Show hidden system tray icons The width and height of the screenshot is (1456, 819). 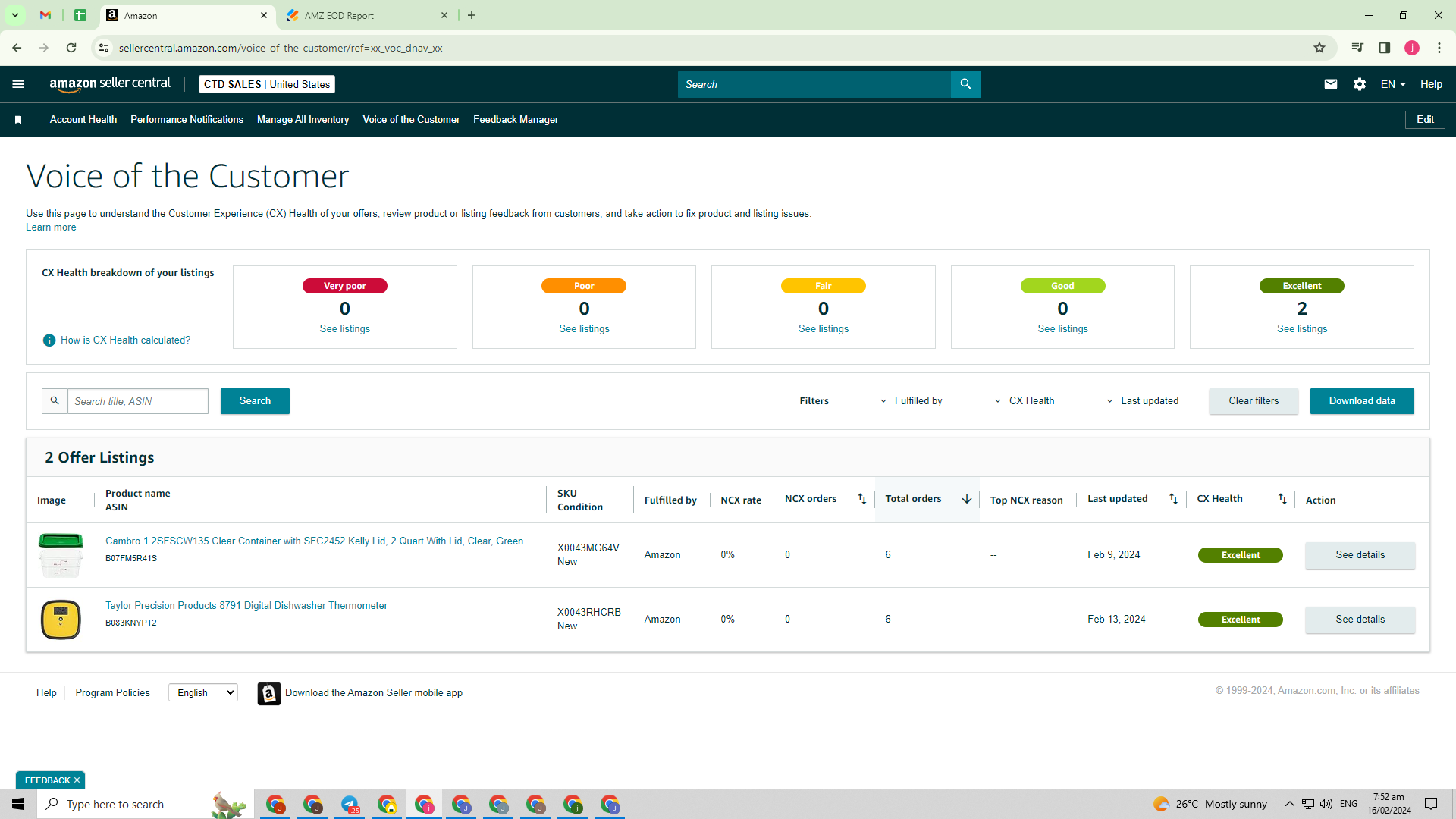point(1289,804)
